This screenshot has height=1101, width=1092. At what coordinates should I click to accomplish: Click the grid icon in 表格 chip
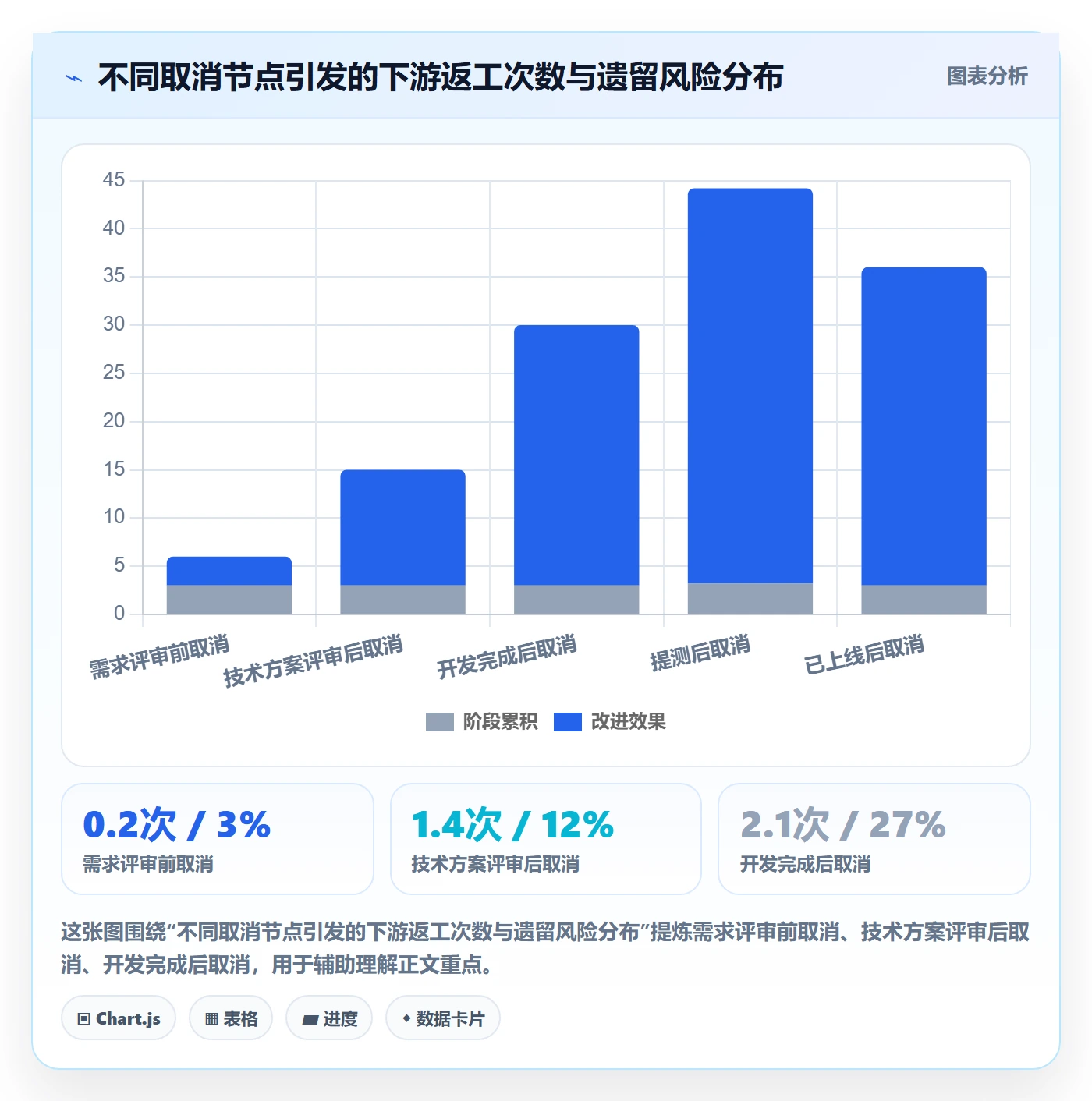[211, 1019]
